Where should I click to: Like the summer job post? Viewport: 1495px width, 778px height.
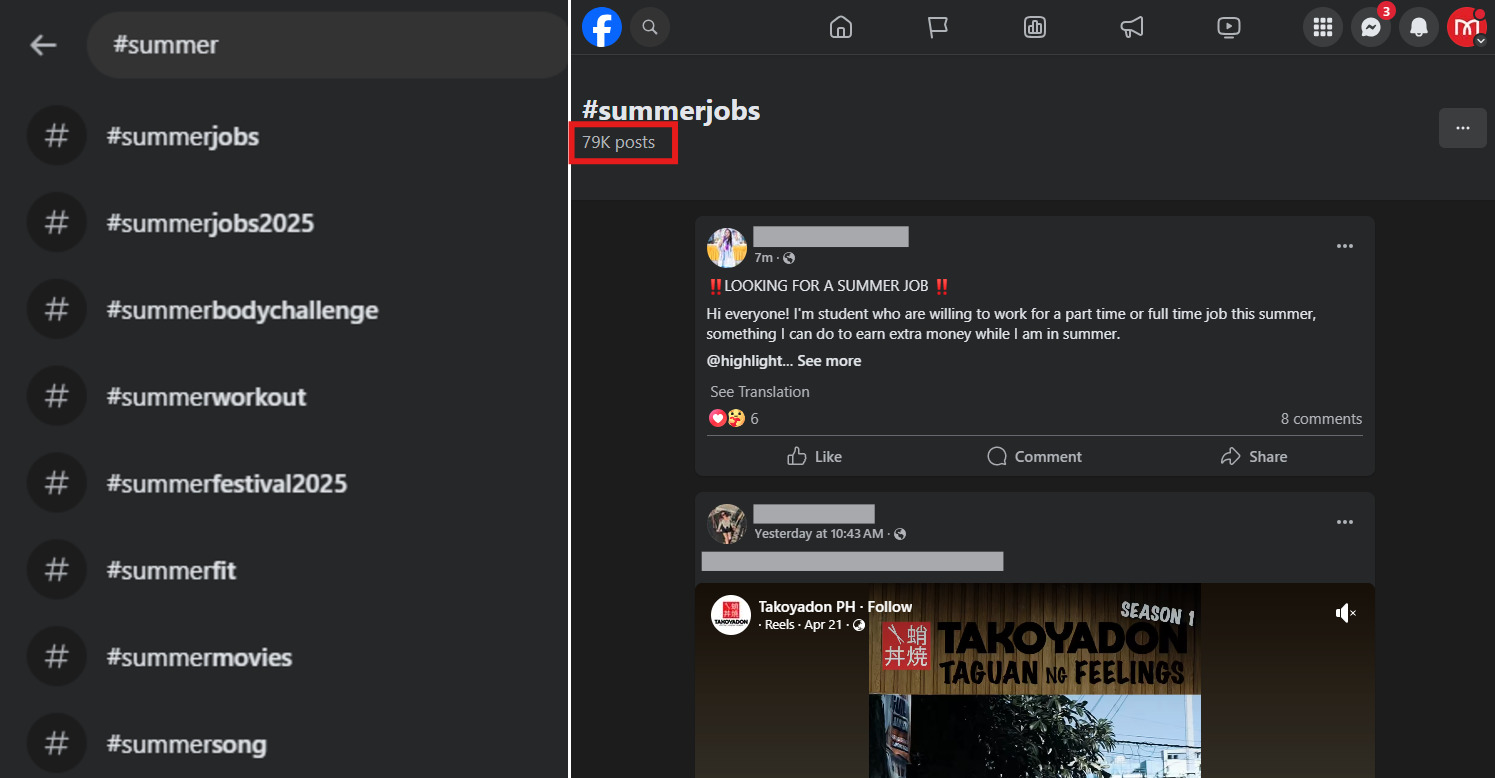814,457
